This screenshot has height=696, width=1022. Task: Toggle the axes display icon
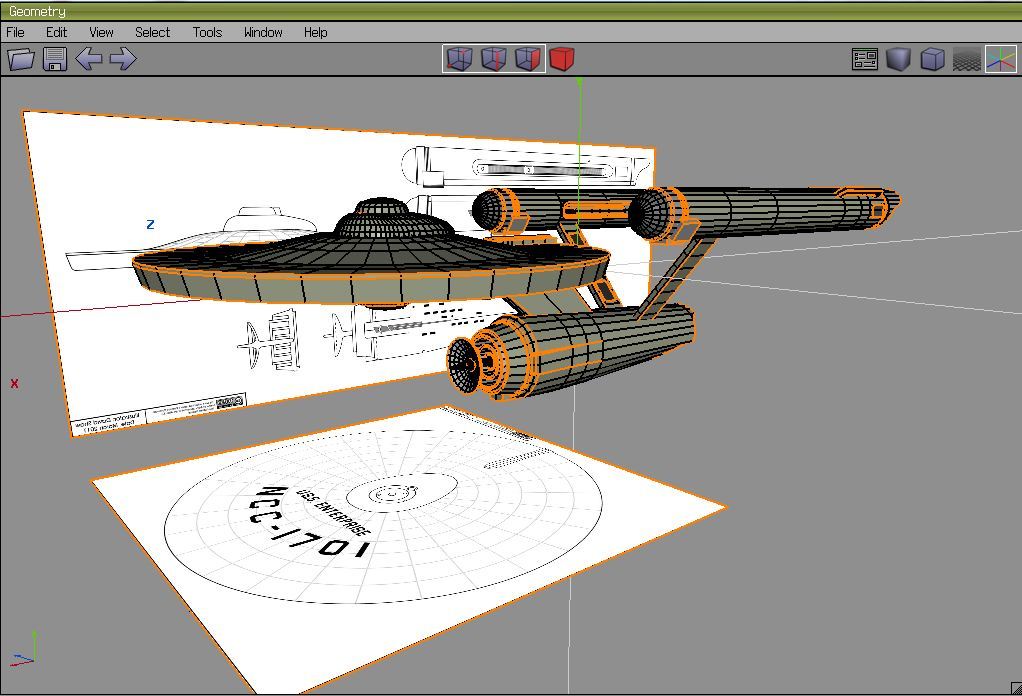pos(1000,59)
